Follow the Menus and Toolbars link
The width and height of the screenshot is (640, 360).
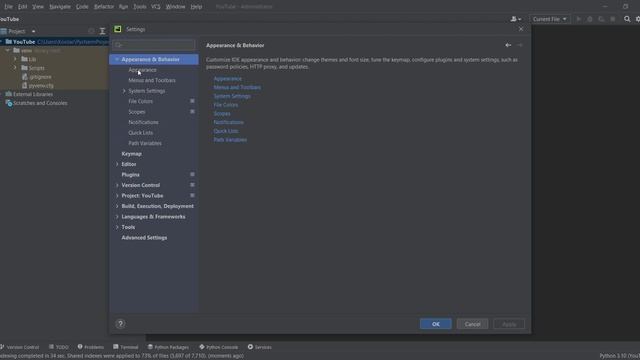(237, 87)
